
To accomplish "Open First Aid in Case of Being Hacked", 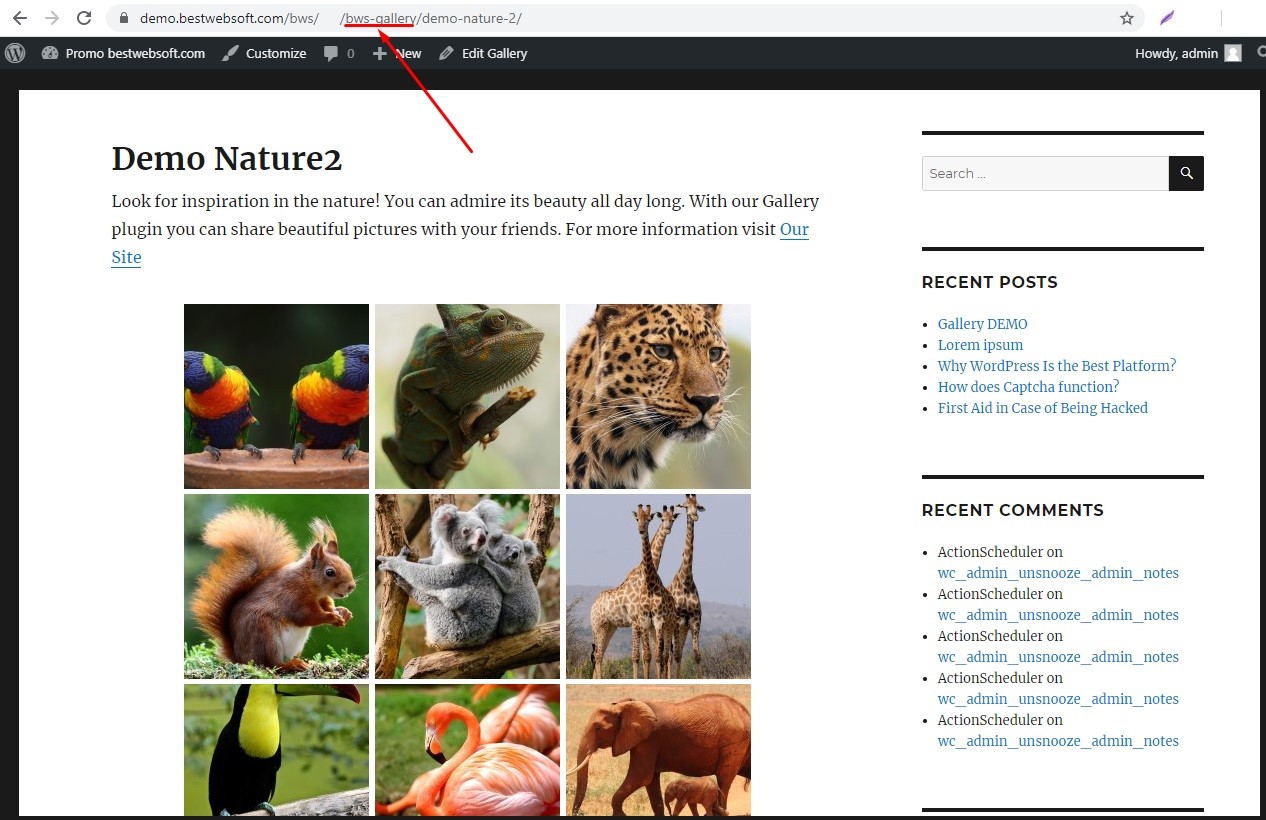I will click(x=1042, y=408).
